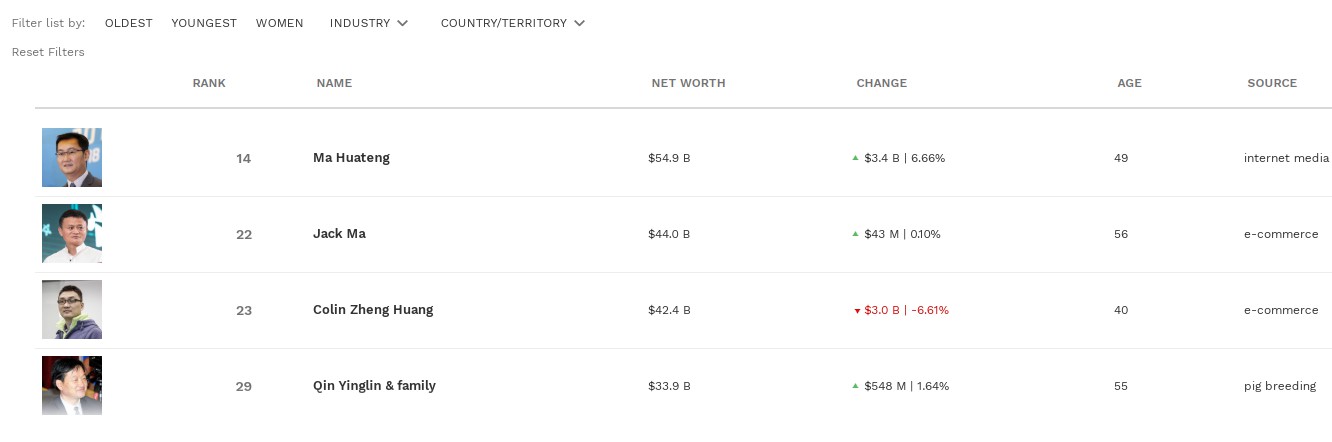
Task: Sort by the Rank column header
Action: coord(209,83)
